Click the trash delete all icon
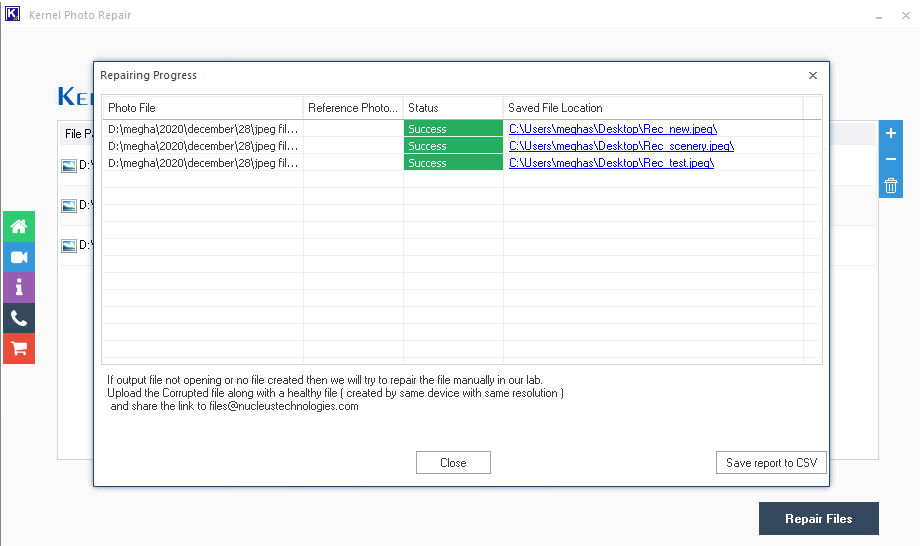 891,186
